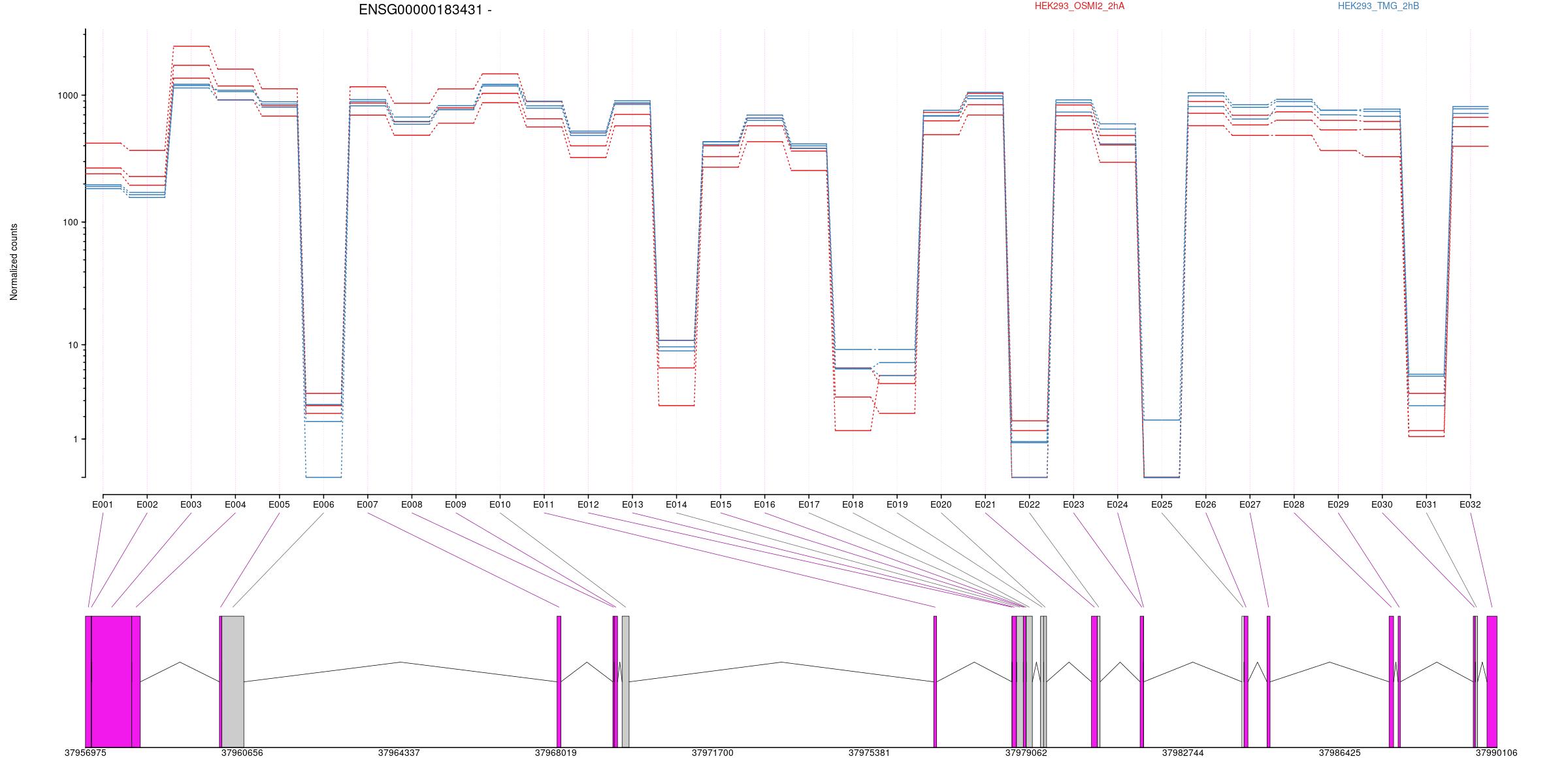Click the E003 exon label
Screen dimensions: 1568x784
pos(191,504)
